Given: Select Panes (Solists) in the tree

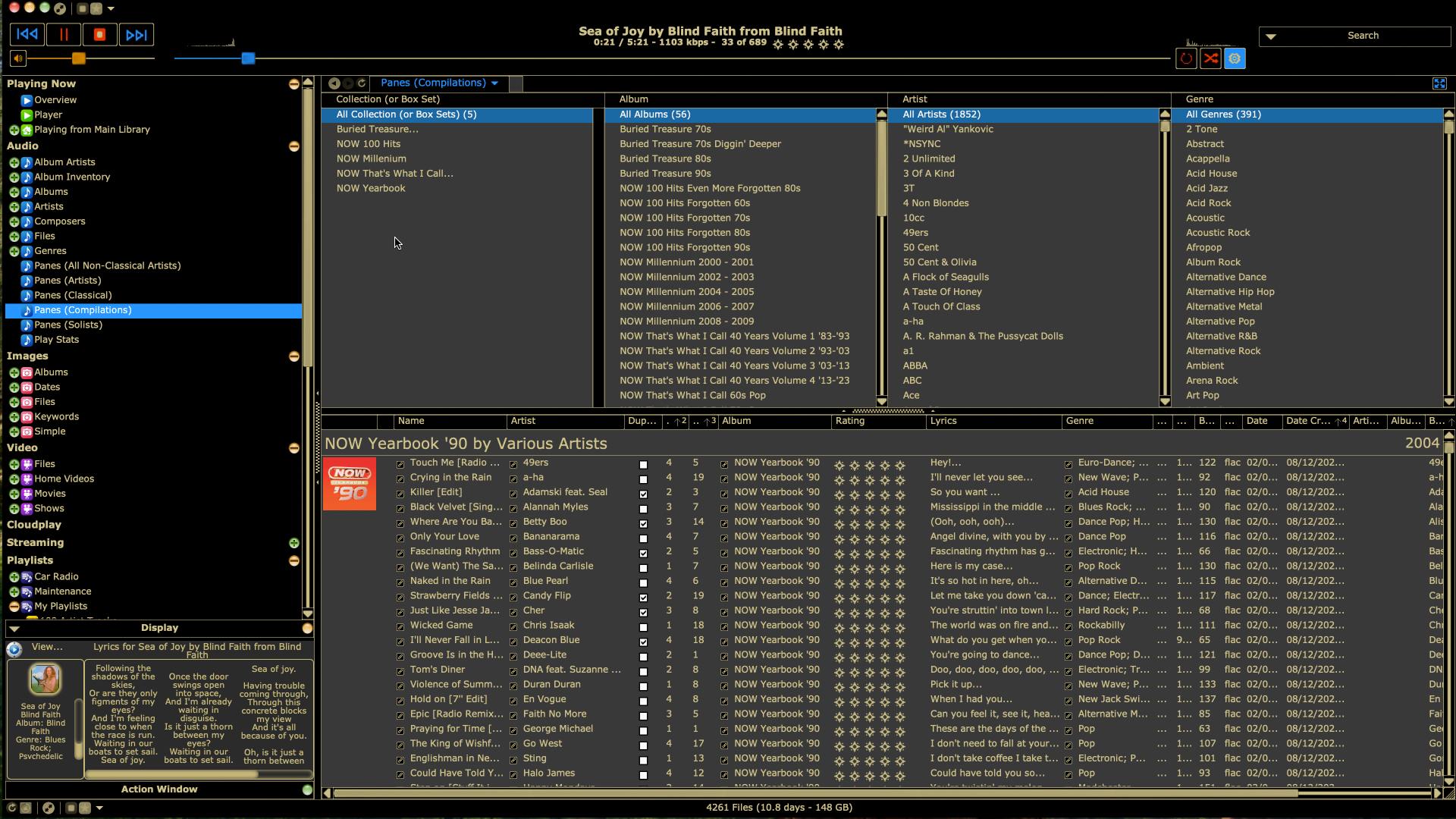Looking at the screenshot, I should (x=68, y=325).
